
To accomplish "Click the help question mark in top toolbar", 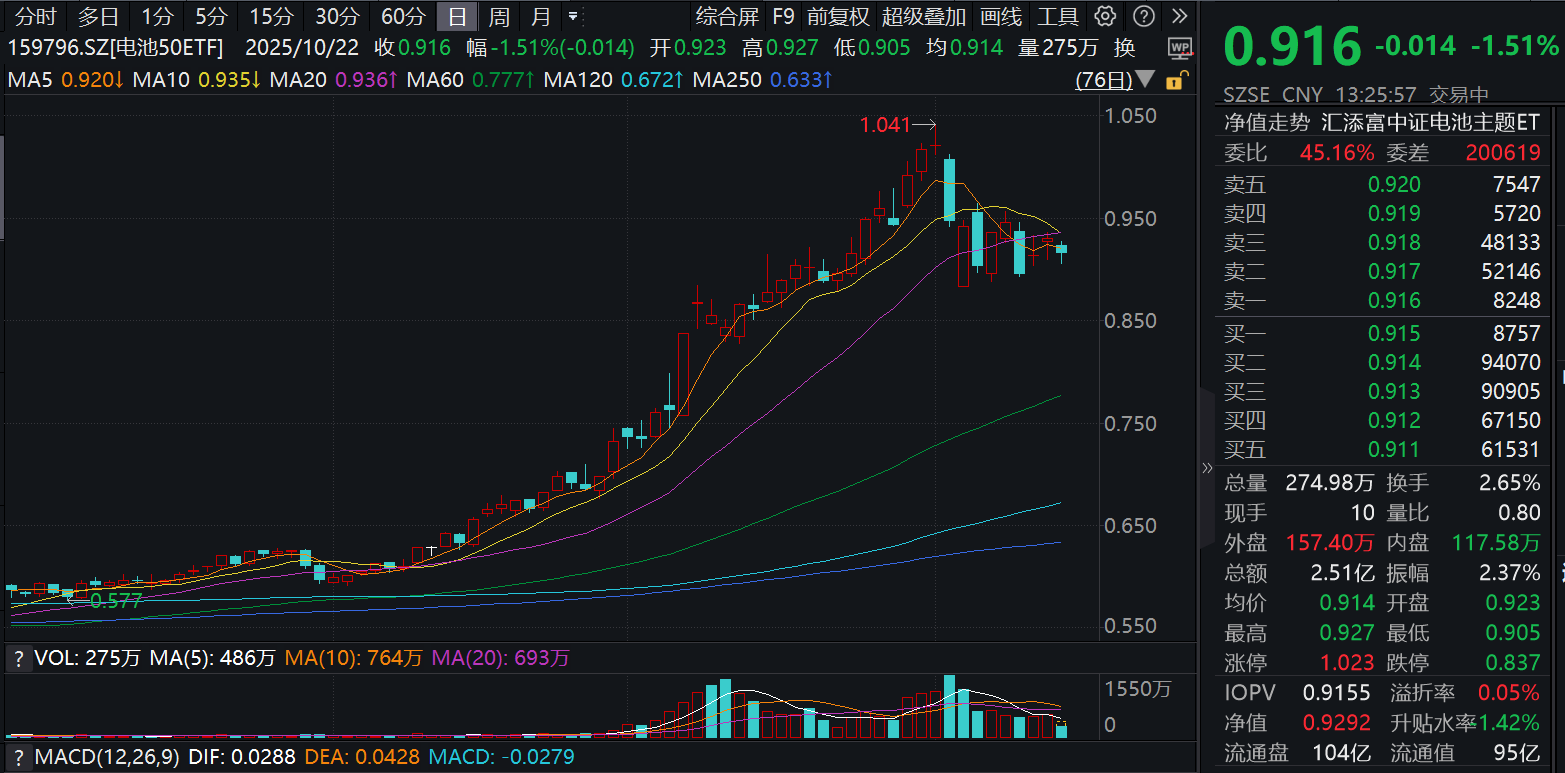I will coord(1144,16).
